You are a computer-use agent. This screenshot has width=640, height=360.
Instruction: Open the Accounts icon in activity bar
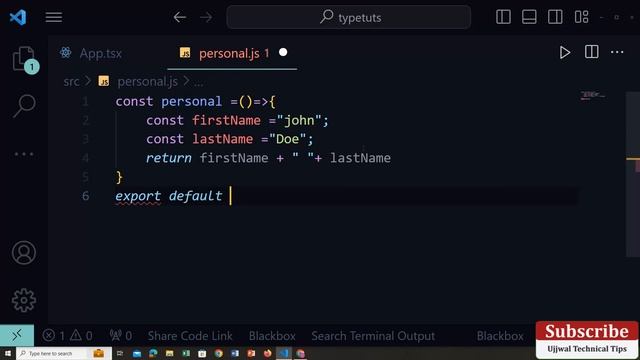point(24,253)
